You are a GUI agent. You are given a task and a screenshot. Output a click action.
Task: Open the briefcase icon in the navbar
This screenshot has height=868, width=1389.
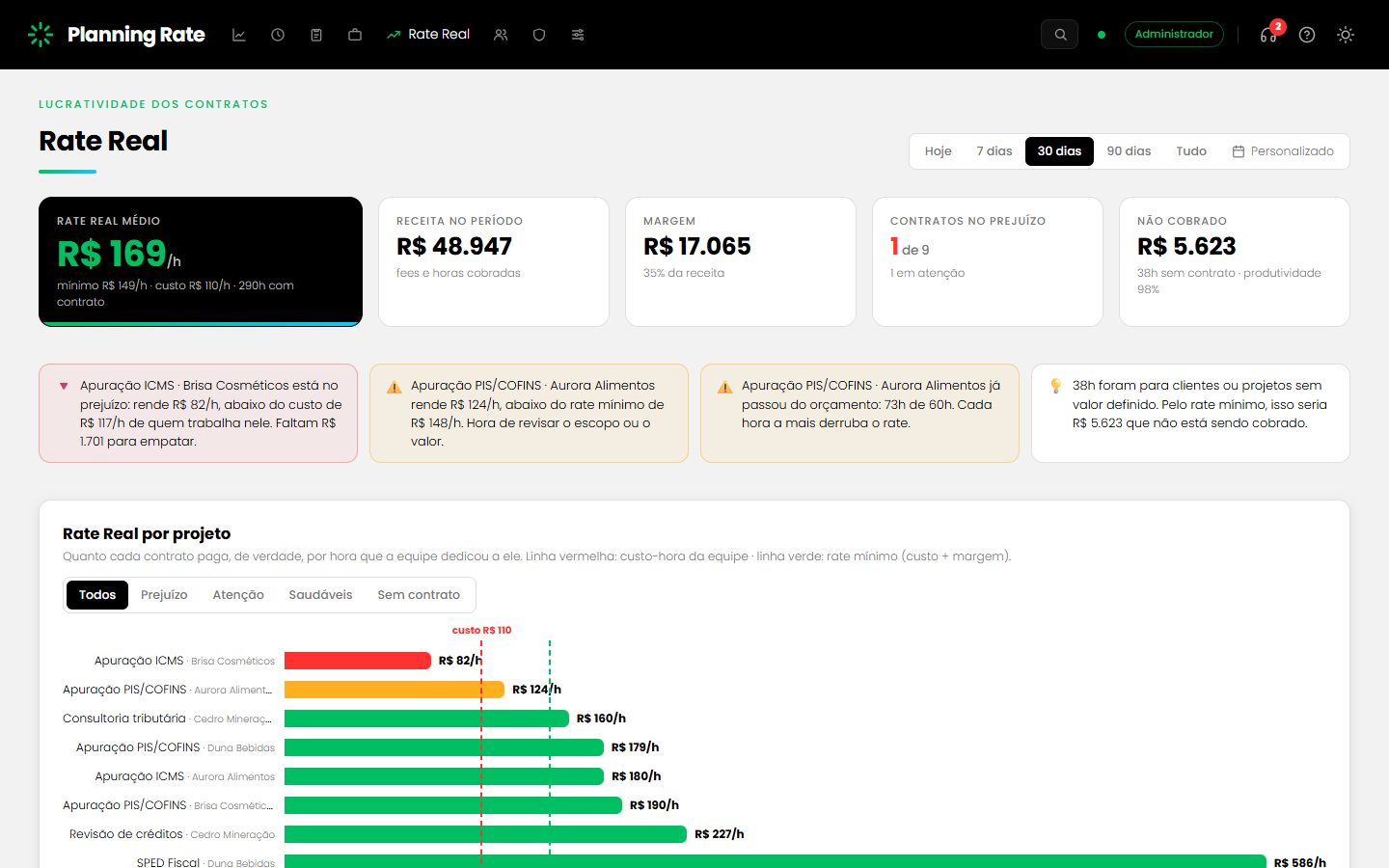pyautogui.click(x=355, y=35)
